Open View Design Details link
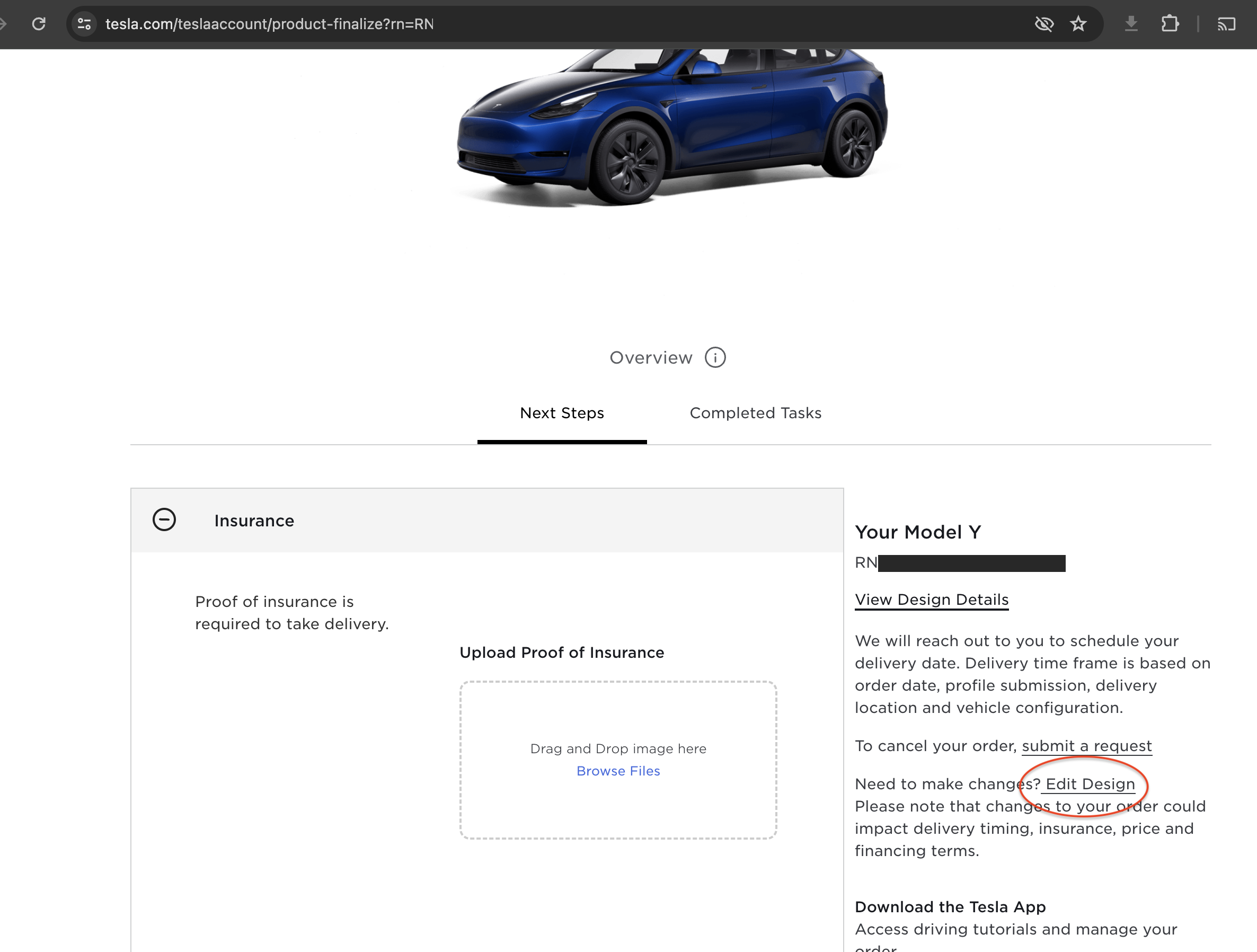The image size is (1257, 952). click(x=932, y=600)
